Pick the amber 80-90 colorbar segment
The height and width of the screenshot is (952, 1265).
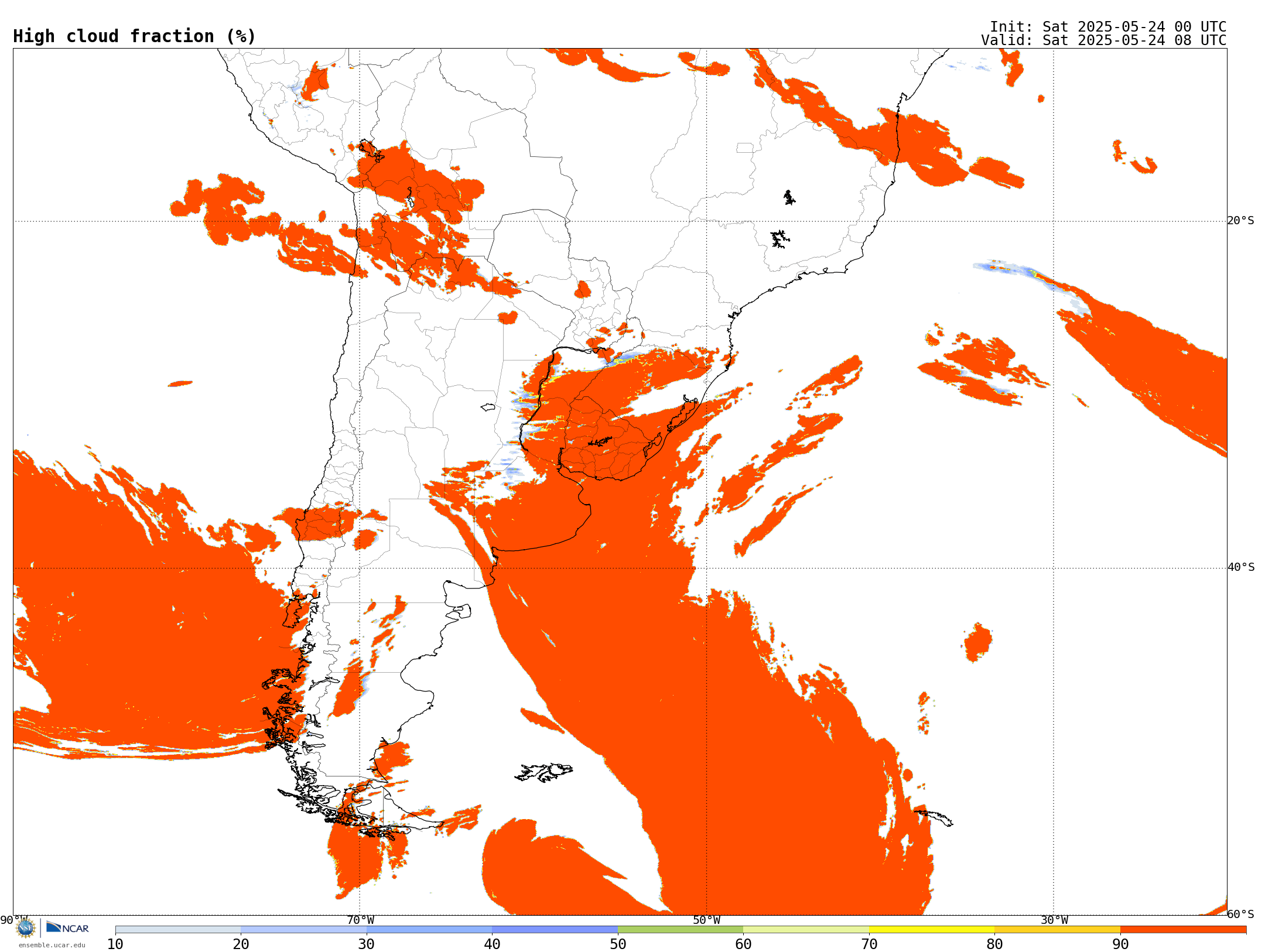pyautogui.click(x=1057, y=929)
